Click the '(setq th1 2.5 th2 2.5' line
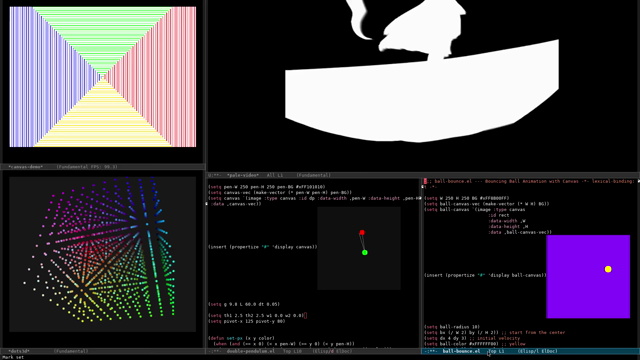Viewport: 640px width, 360px height. 256,316
